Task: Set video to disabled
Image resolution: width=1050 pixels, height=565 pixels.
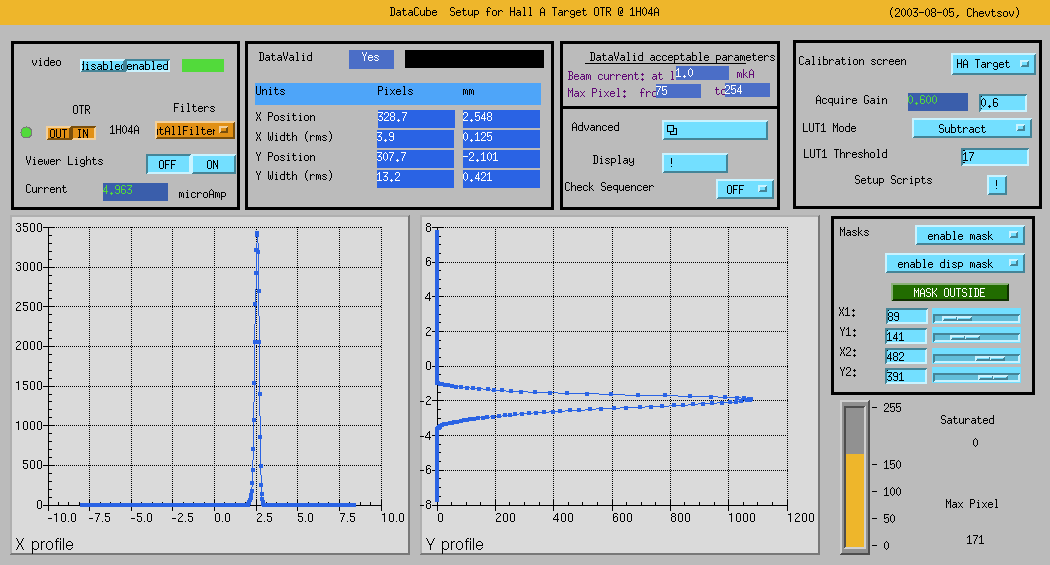Action: tap(102, 66)
